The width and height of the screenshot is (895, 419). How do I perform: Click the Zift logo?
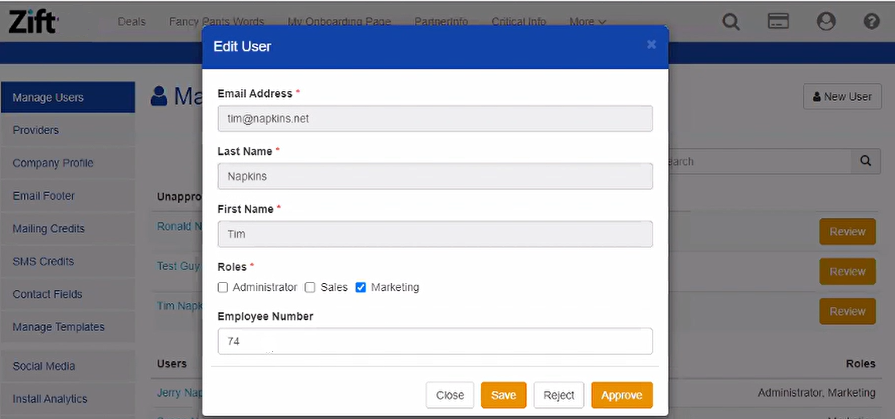(33, 22)
